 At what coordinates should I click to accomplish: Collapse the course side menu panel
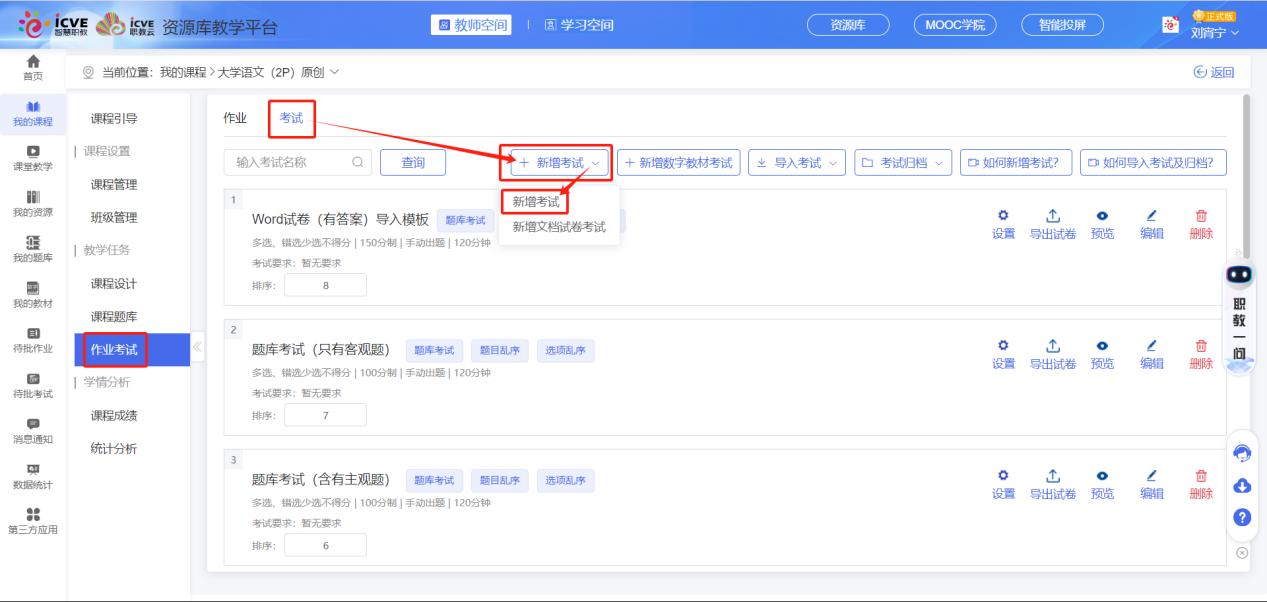pyautogui.click(x=197, y=348)
